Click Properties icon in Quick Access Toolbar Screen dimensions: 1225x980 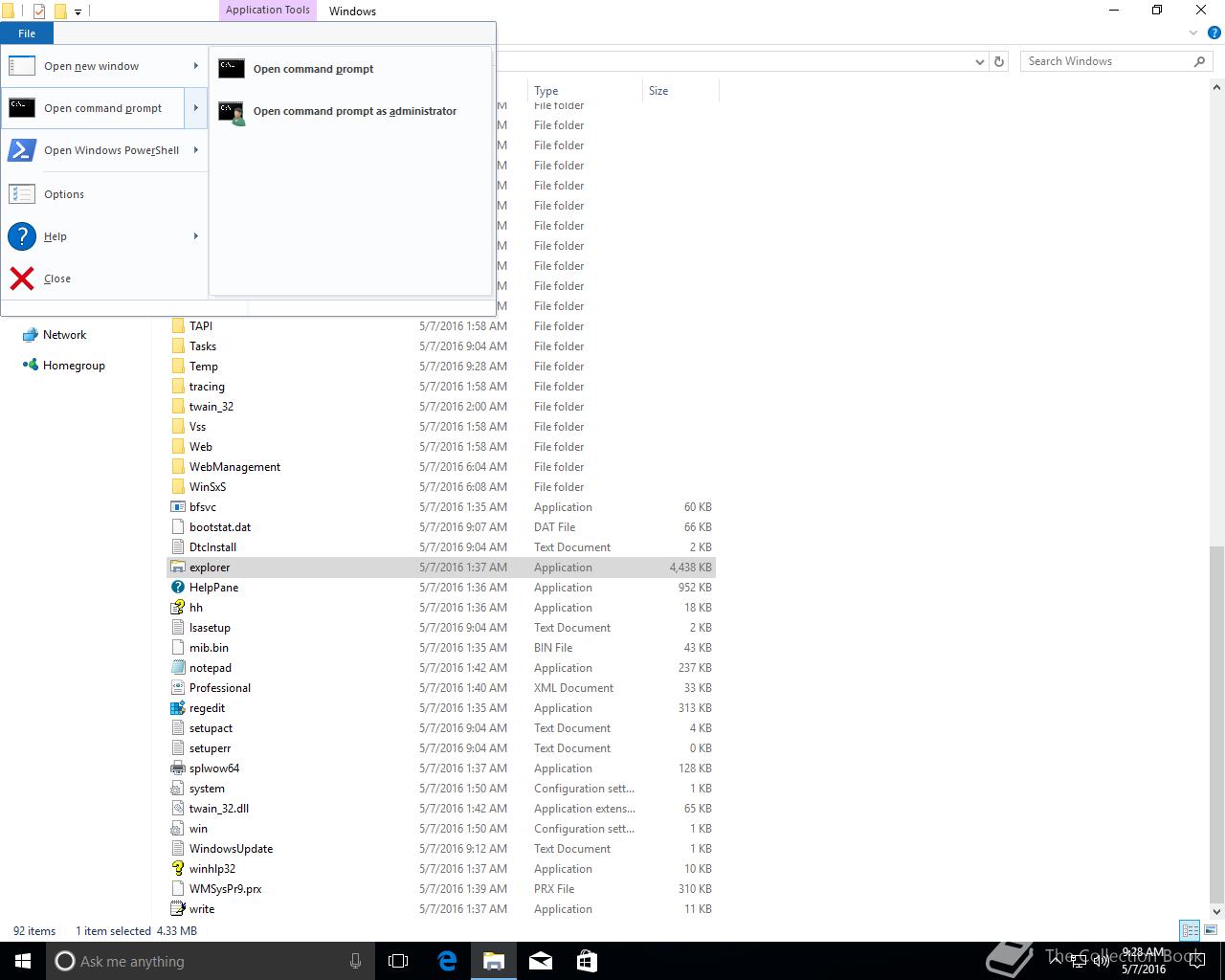[39, 11]
